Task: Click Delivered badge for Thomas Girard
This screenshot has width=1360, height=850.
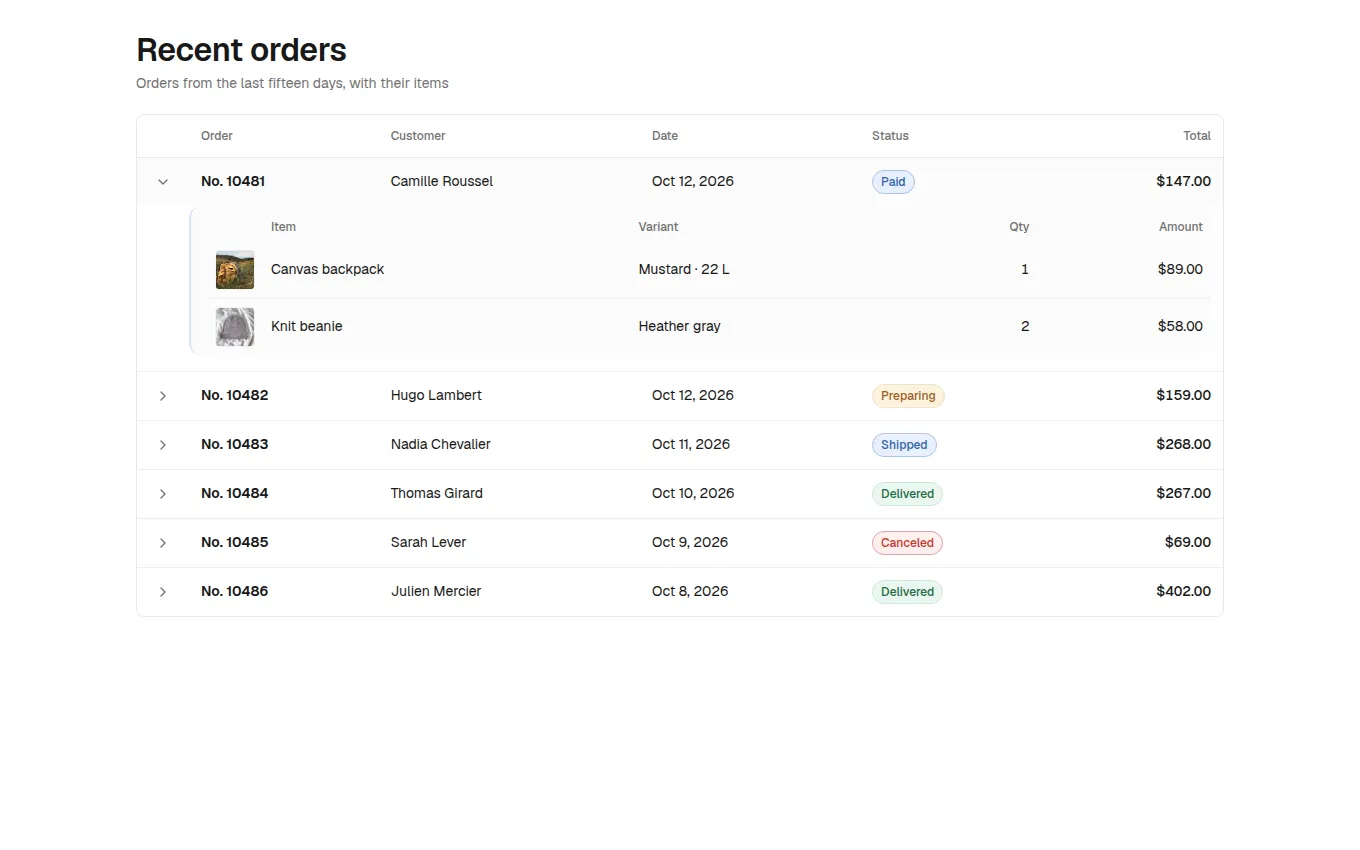Action: click(x=907, y=494)
